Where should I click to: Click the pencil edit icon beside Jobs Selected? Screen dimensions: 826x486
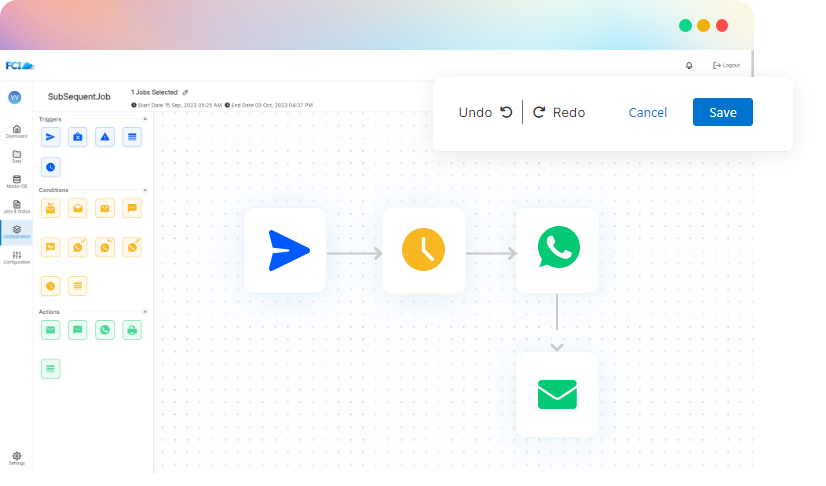pyautogui.click(x=185, y=92)
